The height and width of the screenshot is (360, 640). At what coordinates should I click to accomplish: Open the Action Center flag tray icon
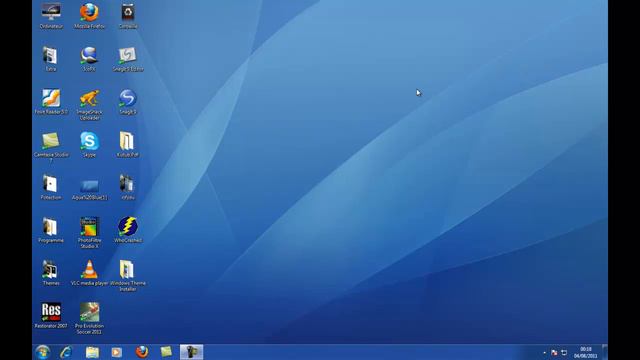(x=554, y=352)
